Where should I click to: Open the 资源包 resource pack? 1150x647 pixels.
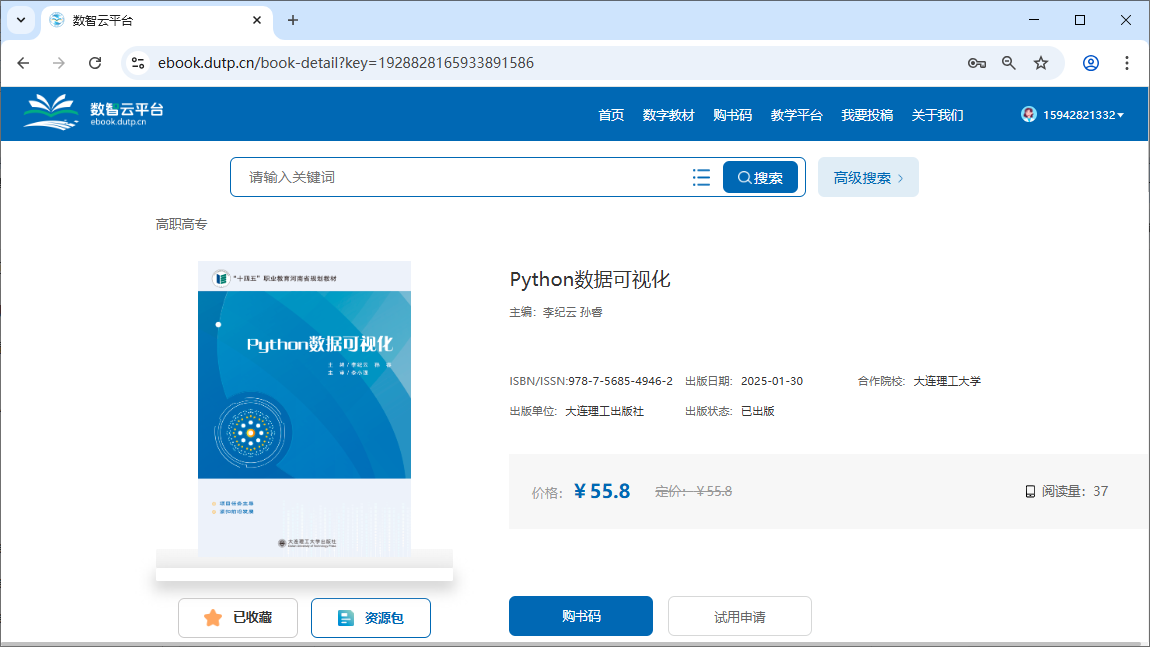pos(370,618)
